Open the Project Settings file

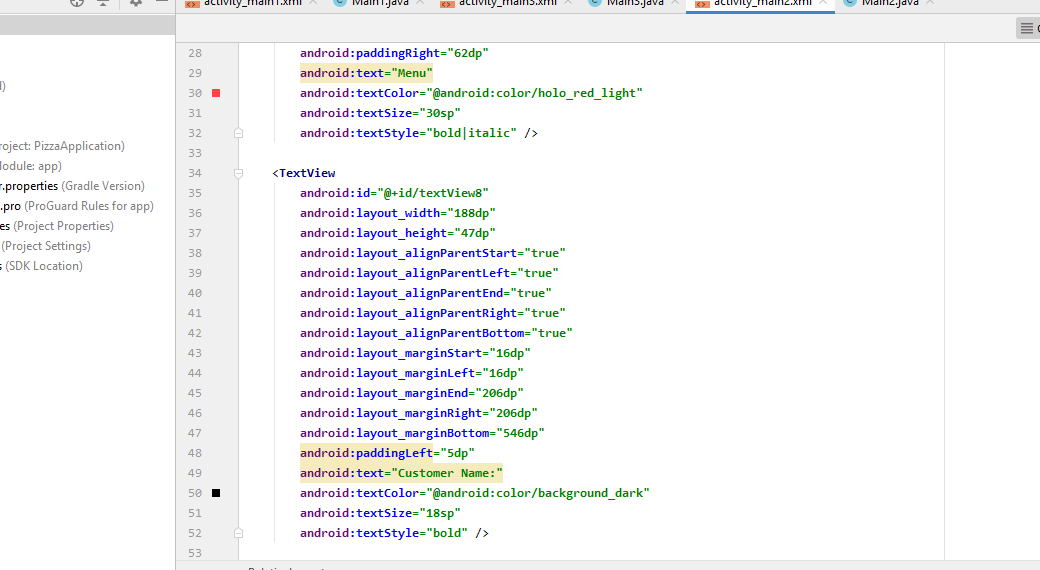click(46, 246)
